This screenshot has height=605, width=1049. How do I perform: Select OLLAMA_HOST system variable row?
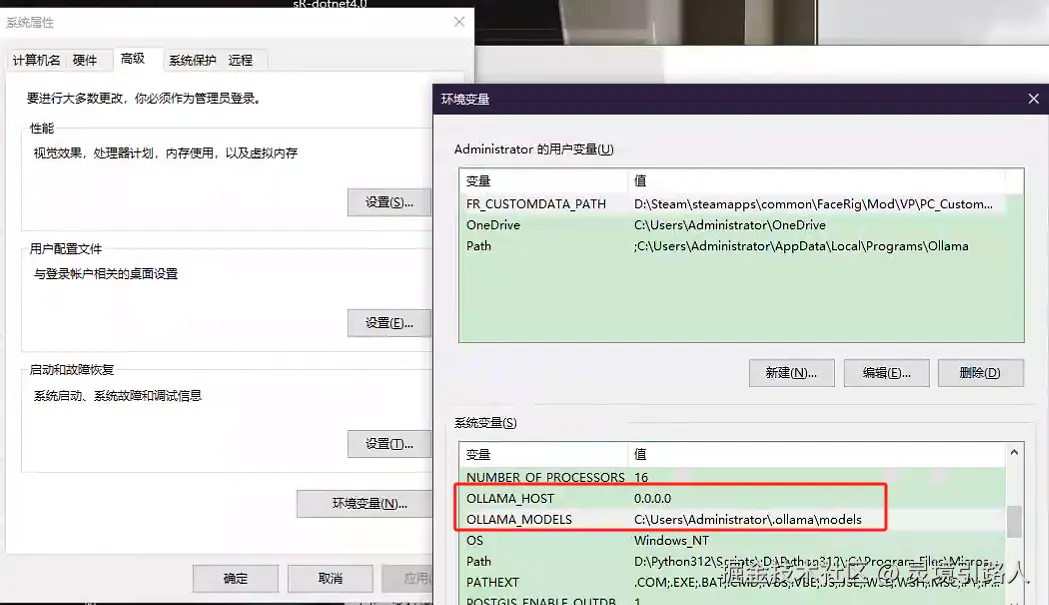click(x=733, y=499)
